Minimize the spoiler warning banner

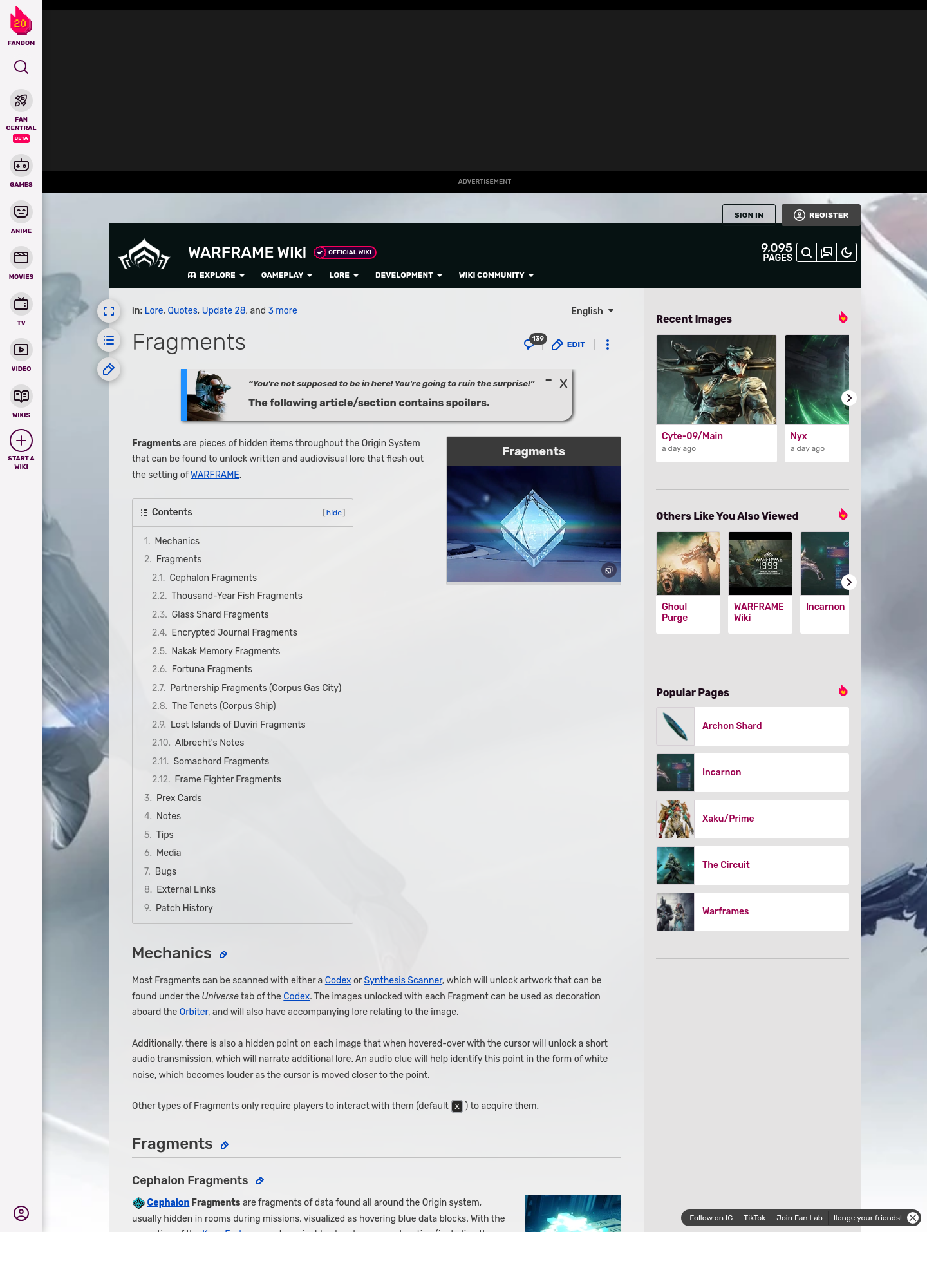[x=548, y=381]
